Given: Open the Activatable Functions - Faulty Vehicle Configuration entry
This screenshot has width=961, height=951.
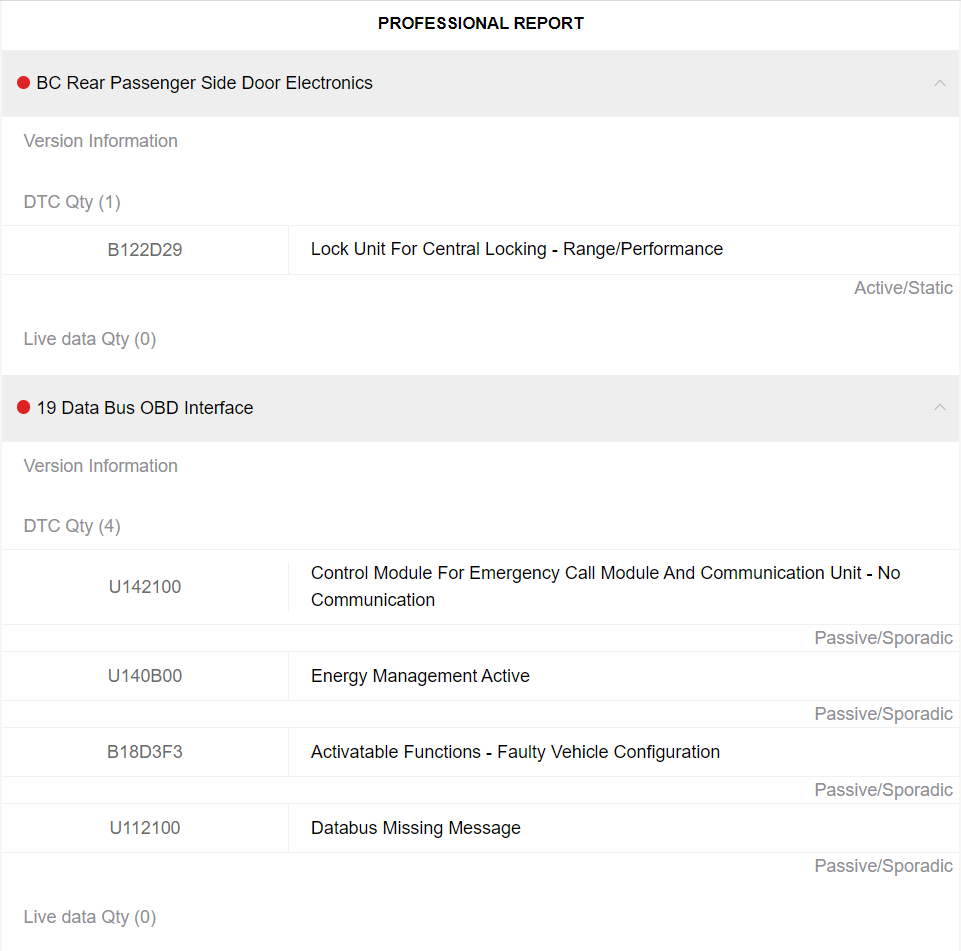Looking at the screenshot, I should point(514,752).
